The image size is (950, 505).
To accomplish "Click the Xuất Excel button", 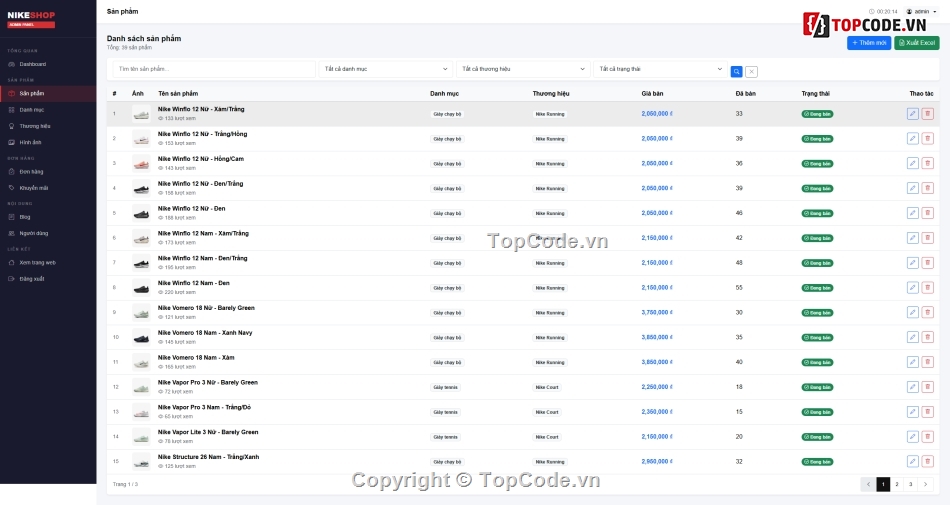I will pyautogui.click(x=917, y=43).
